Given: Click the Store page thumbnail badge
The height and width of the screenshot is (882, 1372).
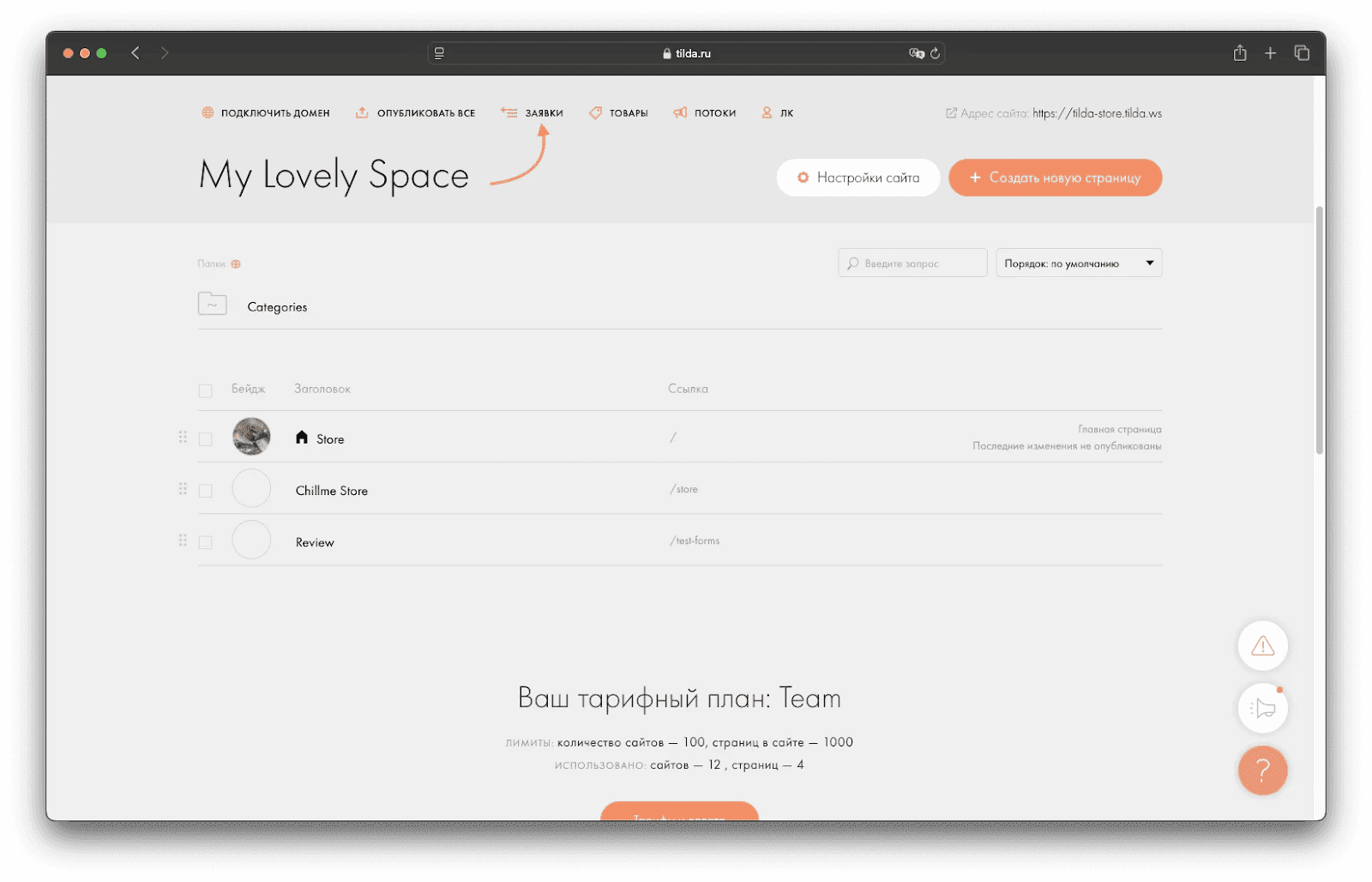Looking at the screenshot, I should click(x=251, y=438).
